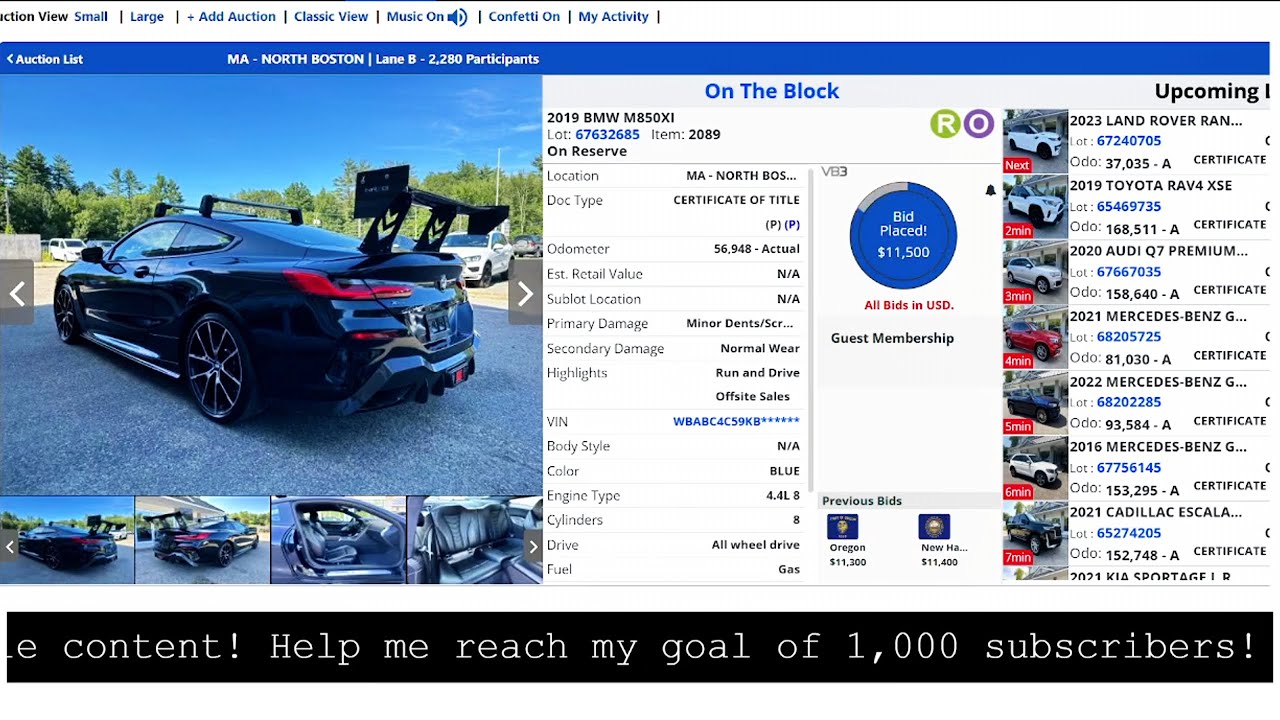Open the masked VIN WBABC4C59KB link
This screenshot has height=720, width=1280.
736,422
